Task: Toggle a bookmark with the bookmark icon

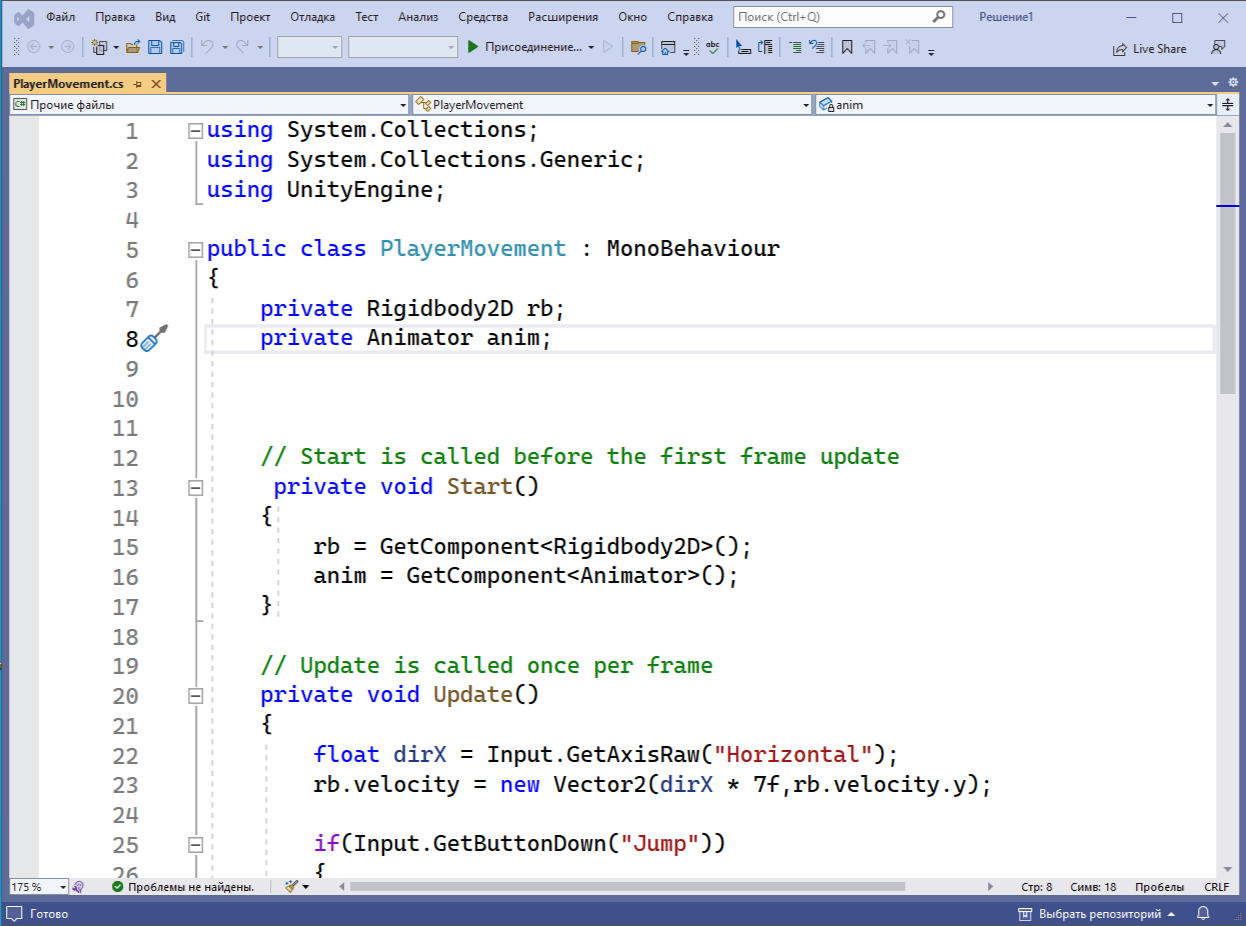Action: pos(847,47)
